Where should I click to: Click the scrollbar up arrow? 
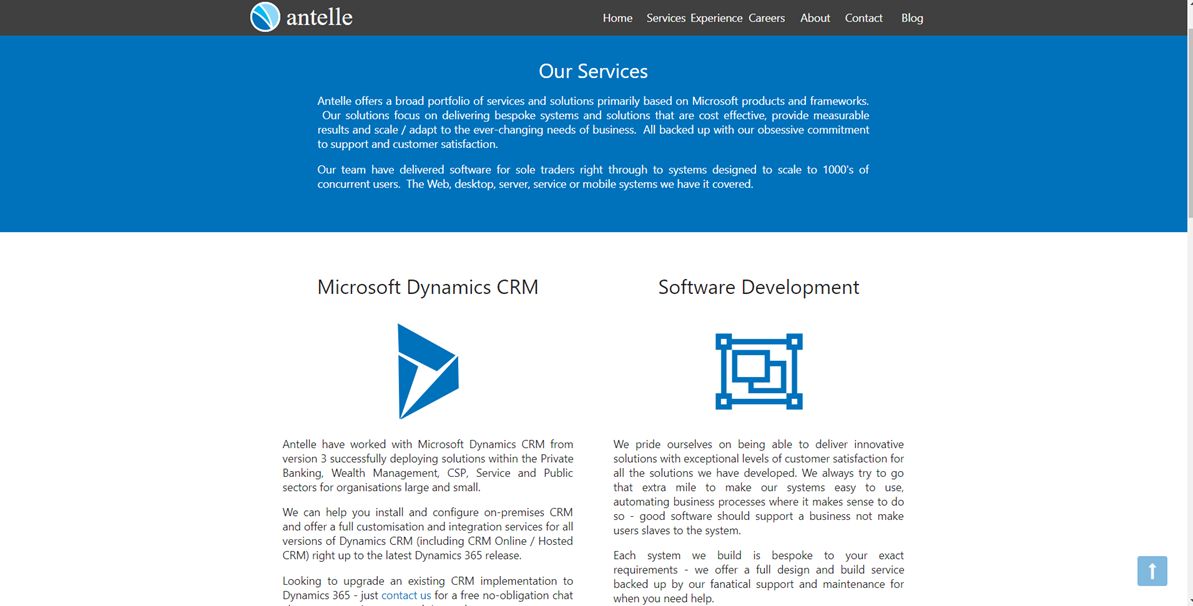pos(1188,5)
